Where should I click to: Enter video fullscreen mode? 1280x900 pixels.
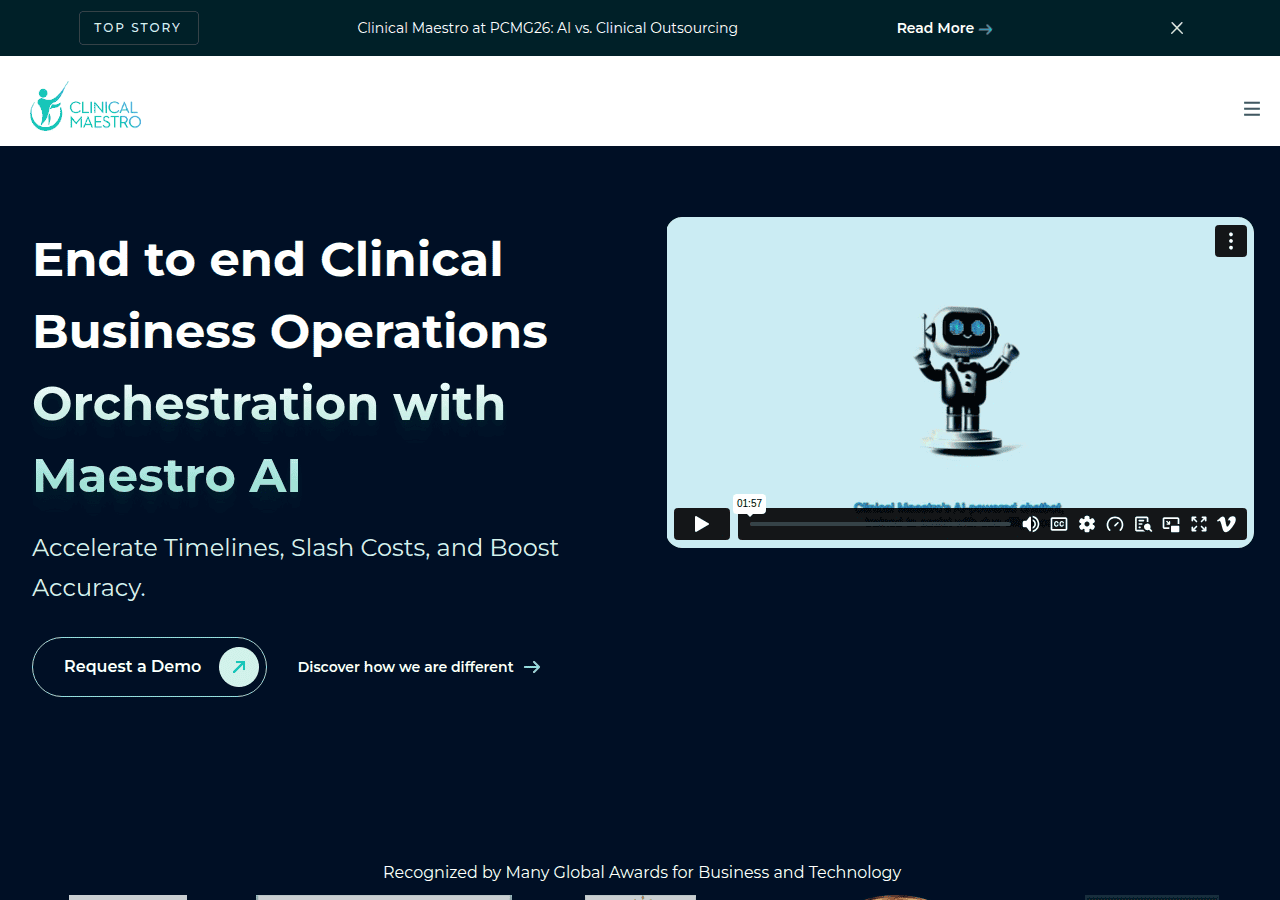[x=1199, y=524]
